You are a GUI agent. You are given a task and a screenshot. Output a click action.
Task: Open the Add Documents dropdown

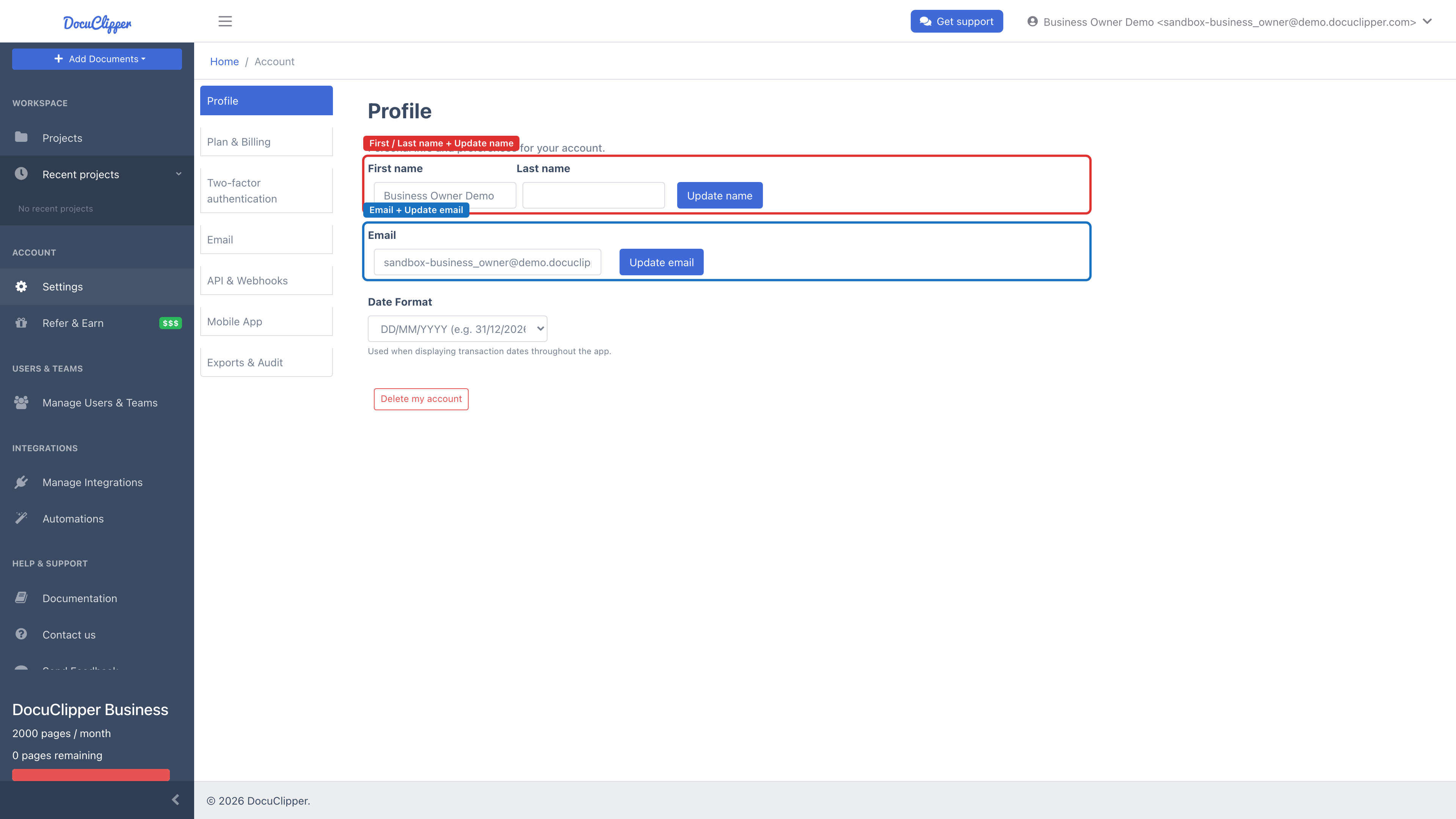97,59
